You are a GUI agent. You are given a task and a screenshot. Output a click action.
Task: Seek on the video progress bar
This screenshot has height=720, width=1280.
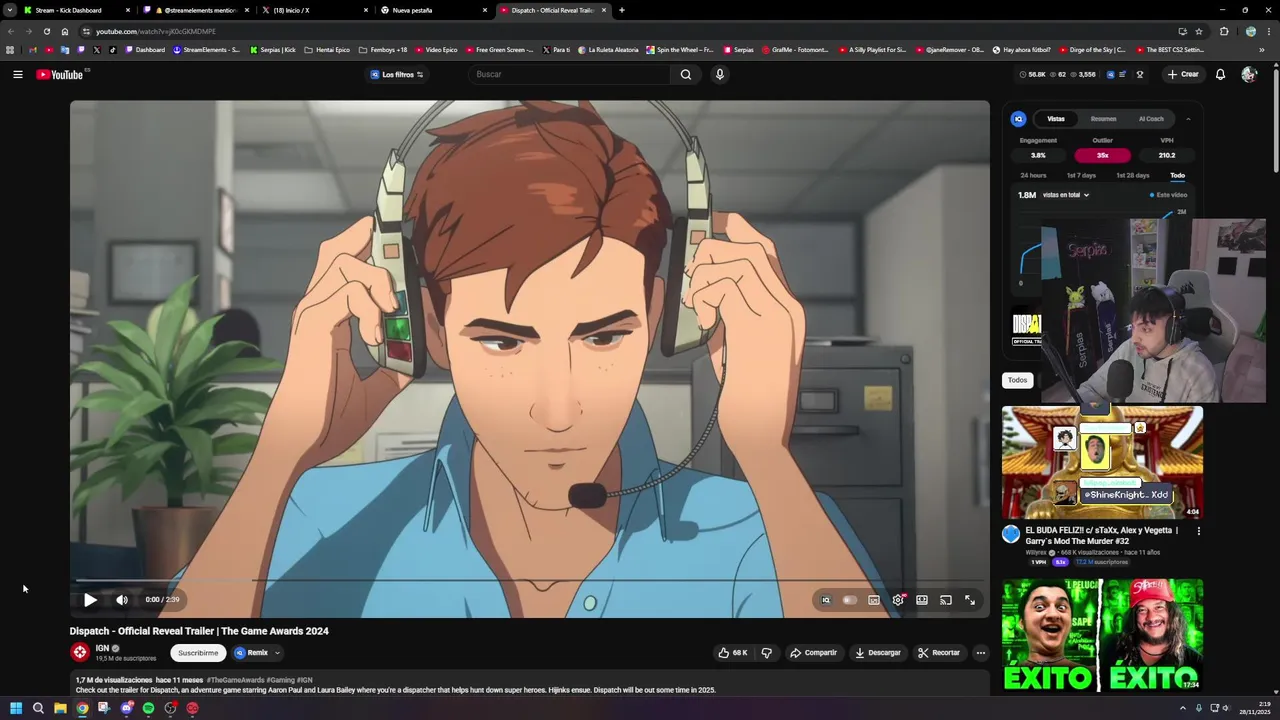529,580
